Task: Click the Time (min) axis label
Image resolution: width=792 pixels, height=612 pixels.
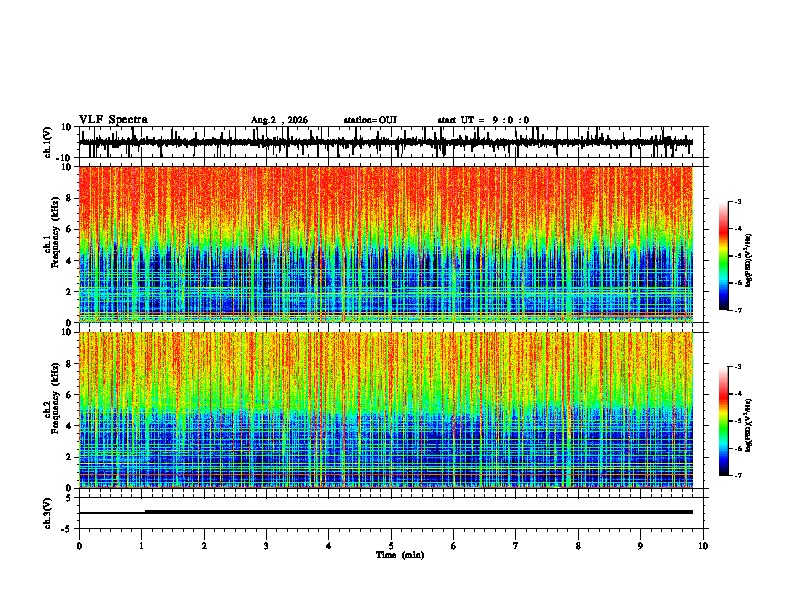Action: (x=400, y=555)
